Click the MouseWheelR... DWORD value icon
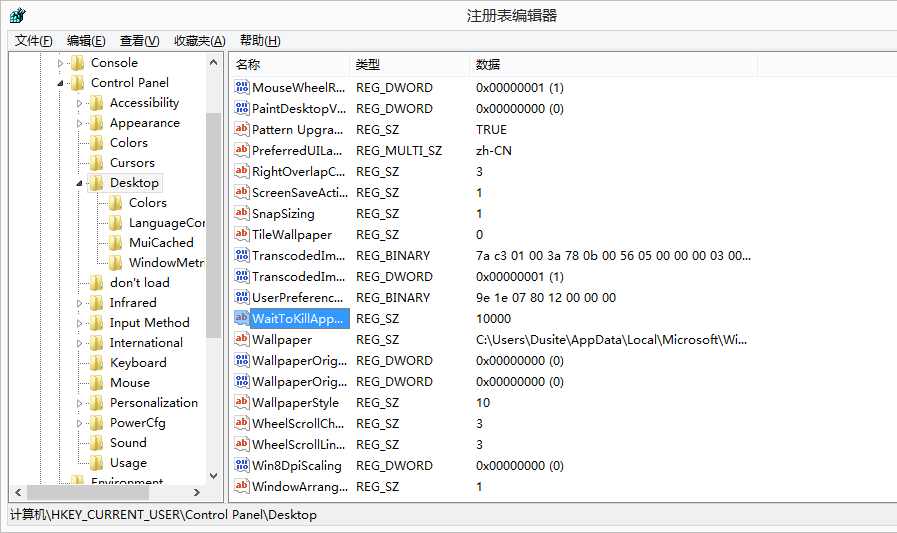Viewport: 897px width, 533px height. coord(241,87)
